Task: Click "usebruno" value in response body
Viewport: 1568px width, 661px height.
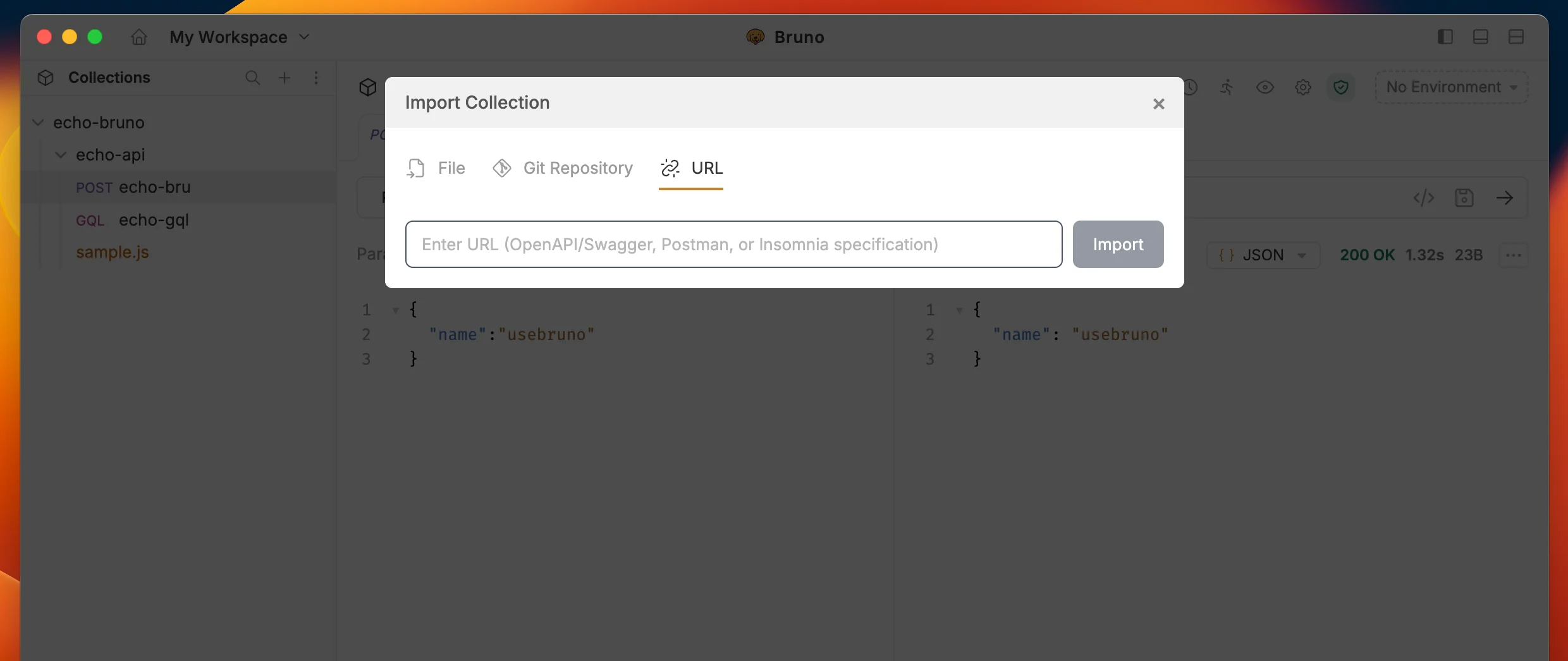Action: pos(1120,334)
